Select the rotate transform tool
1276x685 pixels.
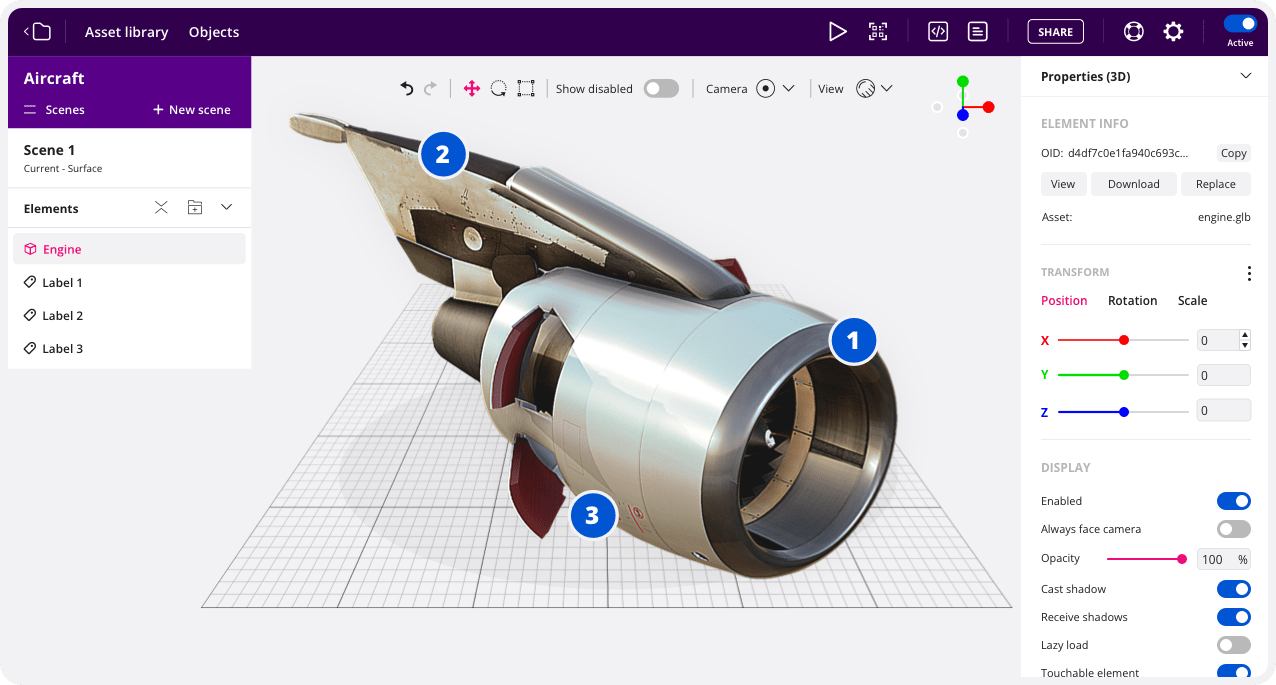[x=498, y=89]
